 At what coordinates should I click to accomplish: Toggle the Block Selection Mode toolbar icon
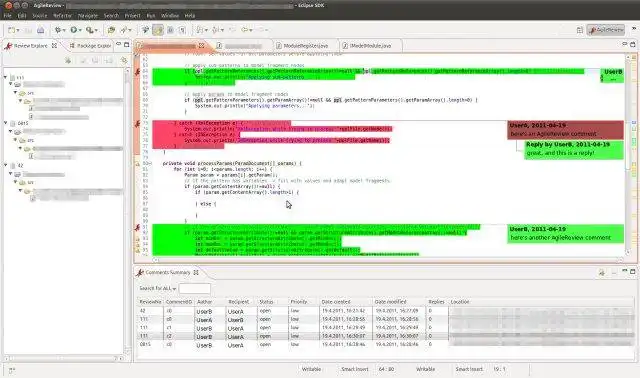tap(171, 30)
